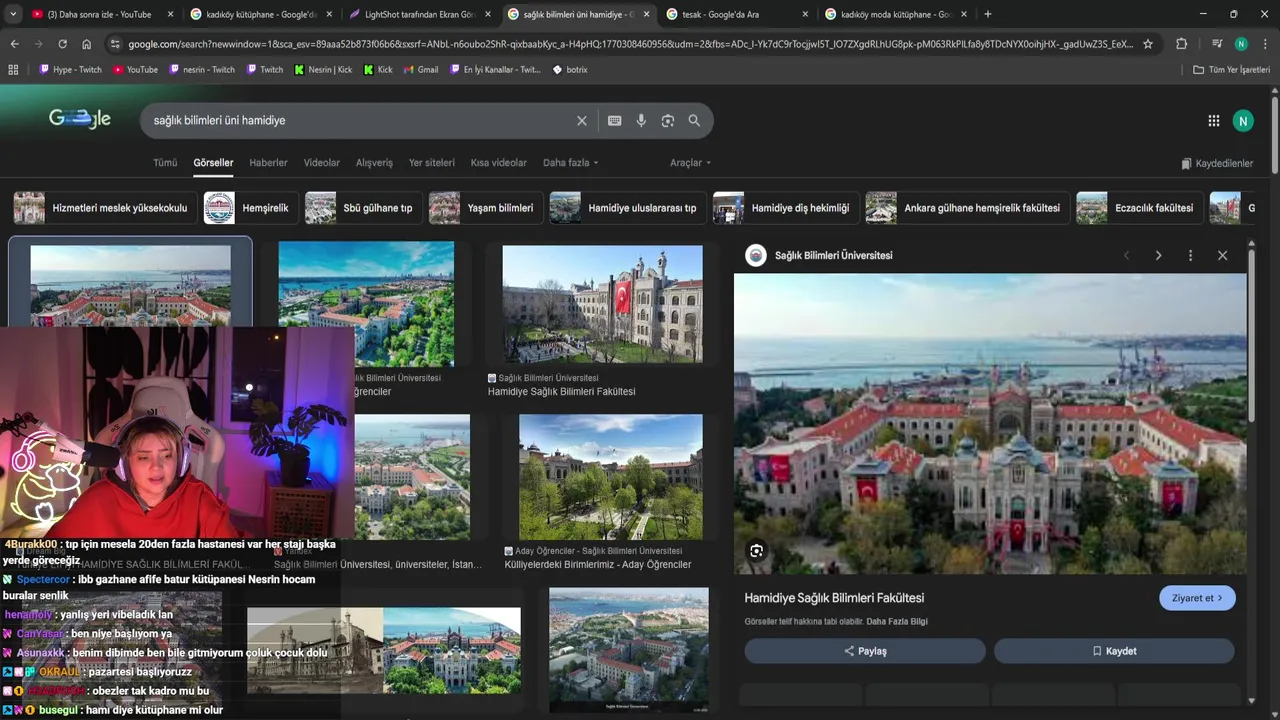Select the Hamidiye uluslararası tıp chip
The height and width of the screenshot is (720, 1280).
coord(627,208)
